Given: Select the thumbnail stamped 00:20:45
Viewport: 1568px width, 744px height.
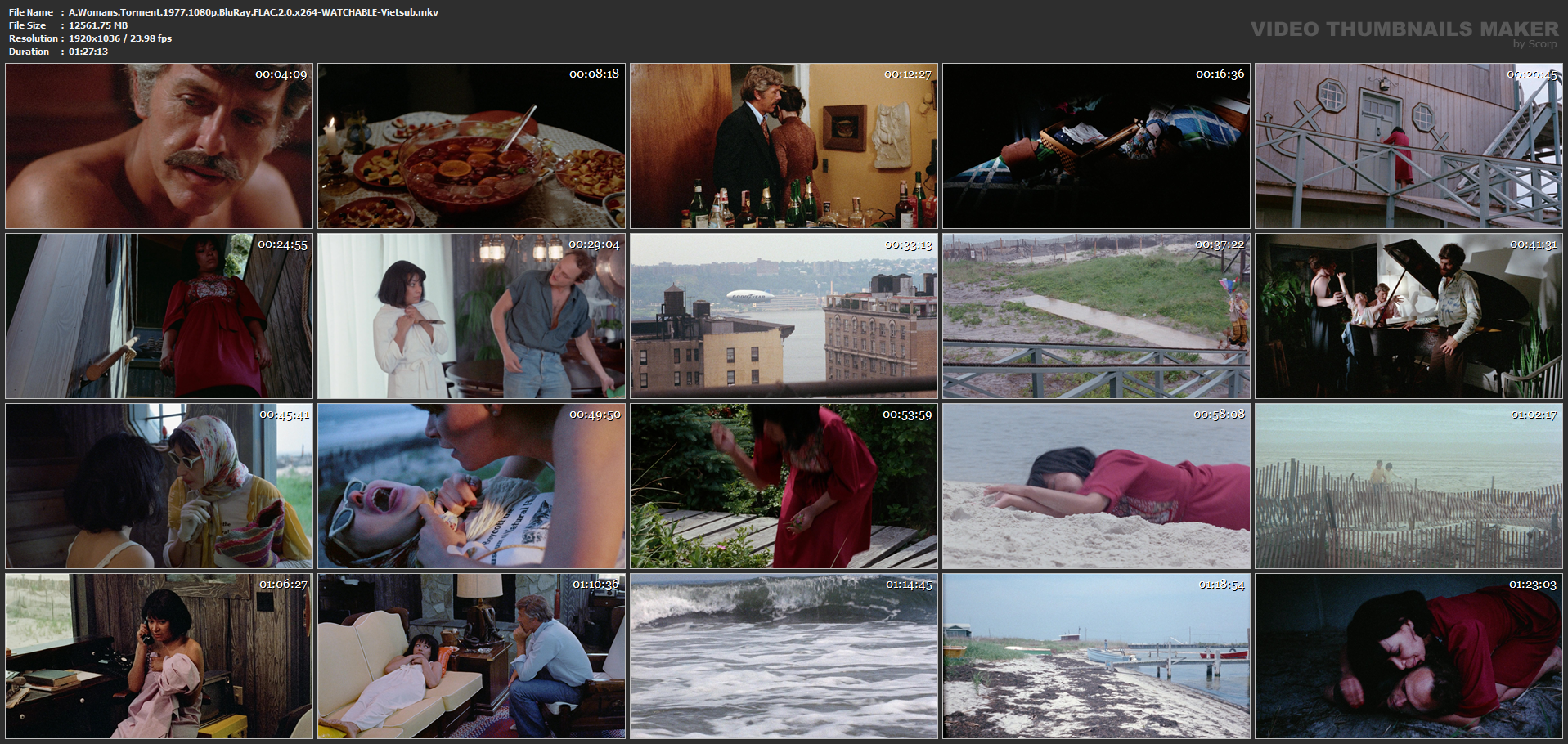Looking at the screenshot, I should [1409, 146].
